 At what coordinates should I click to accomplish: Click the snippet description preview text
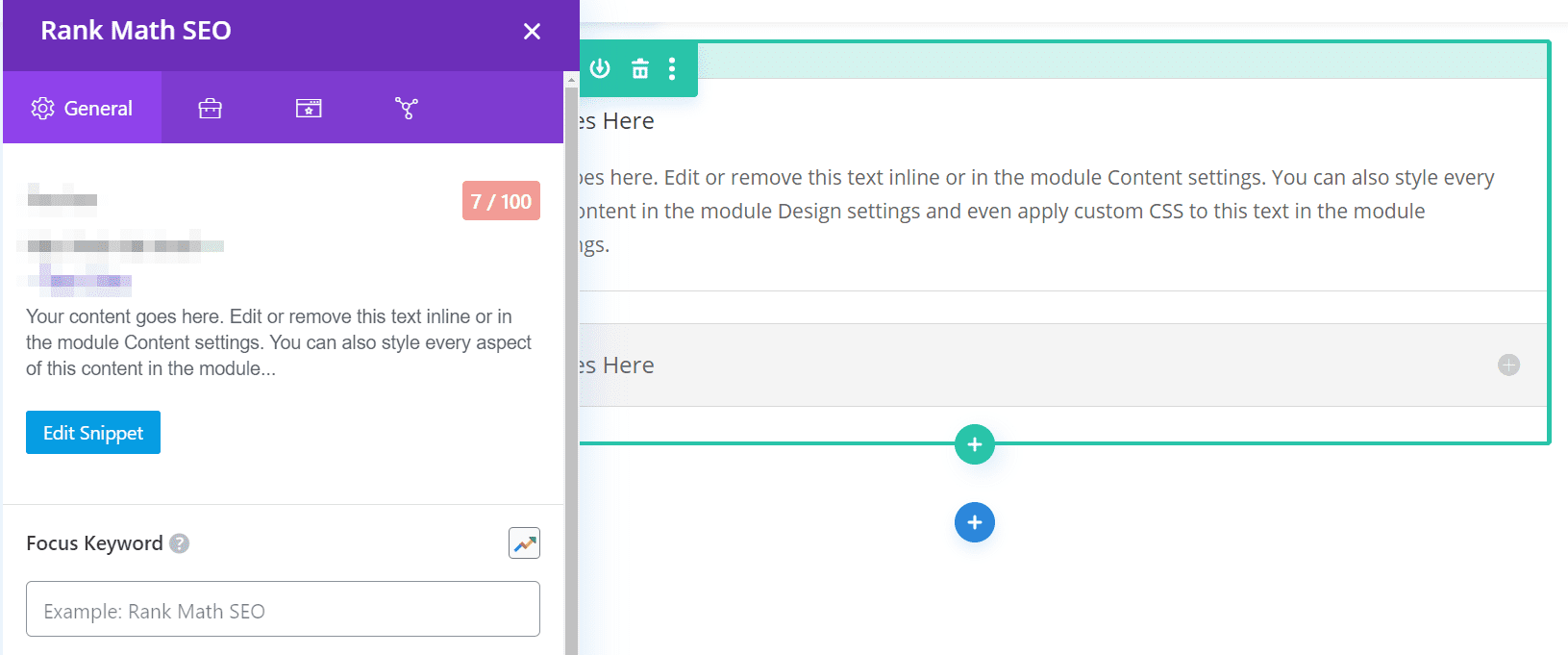pos(279,342)
